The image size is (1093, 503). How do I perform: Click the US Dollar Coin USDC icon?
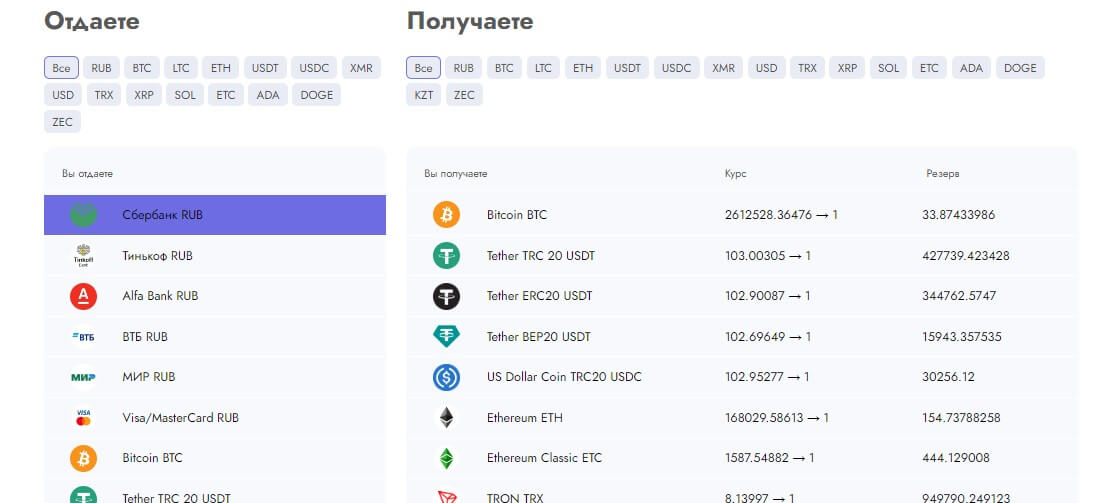click(446, 377)
